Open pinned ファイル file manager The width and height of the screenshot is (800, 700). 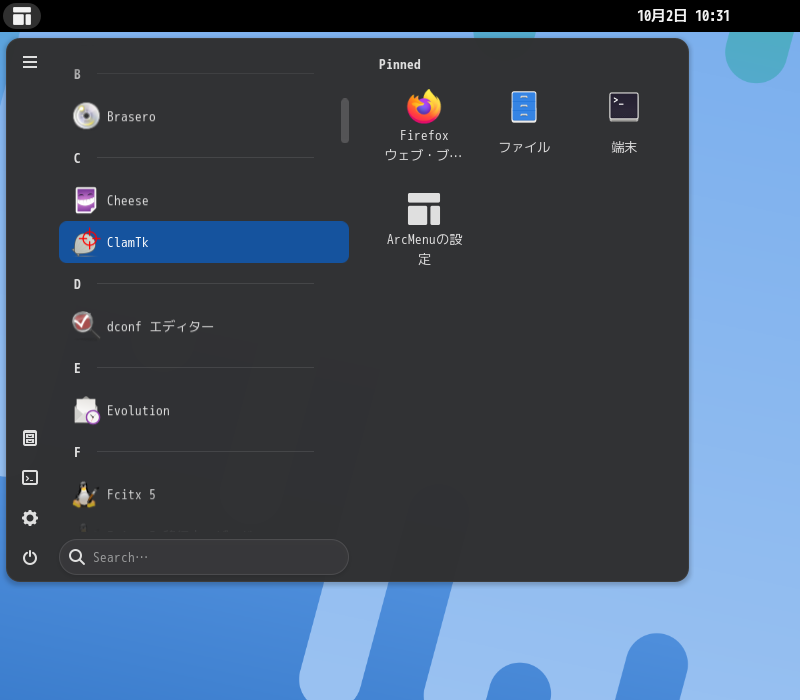tap(524, 123)
